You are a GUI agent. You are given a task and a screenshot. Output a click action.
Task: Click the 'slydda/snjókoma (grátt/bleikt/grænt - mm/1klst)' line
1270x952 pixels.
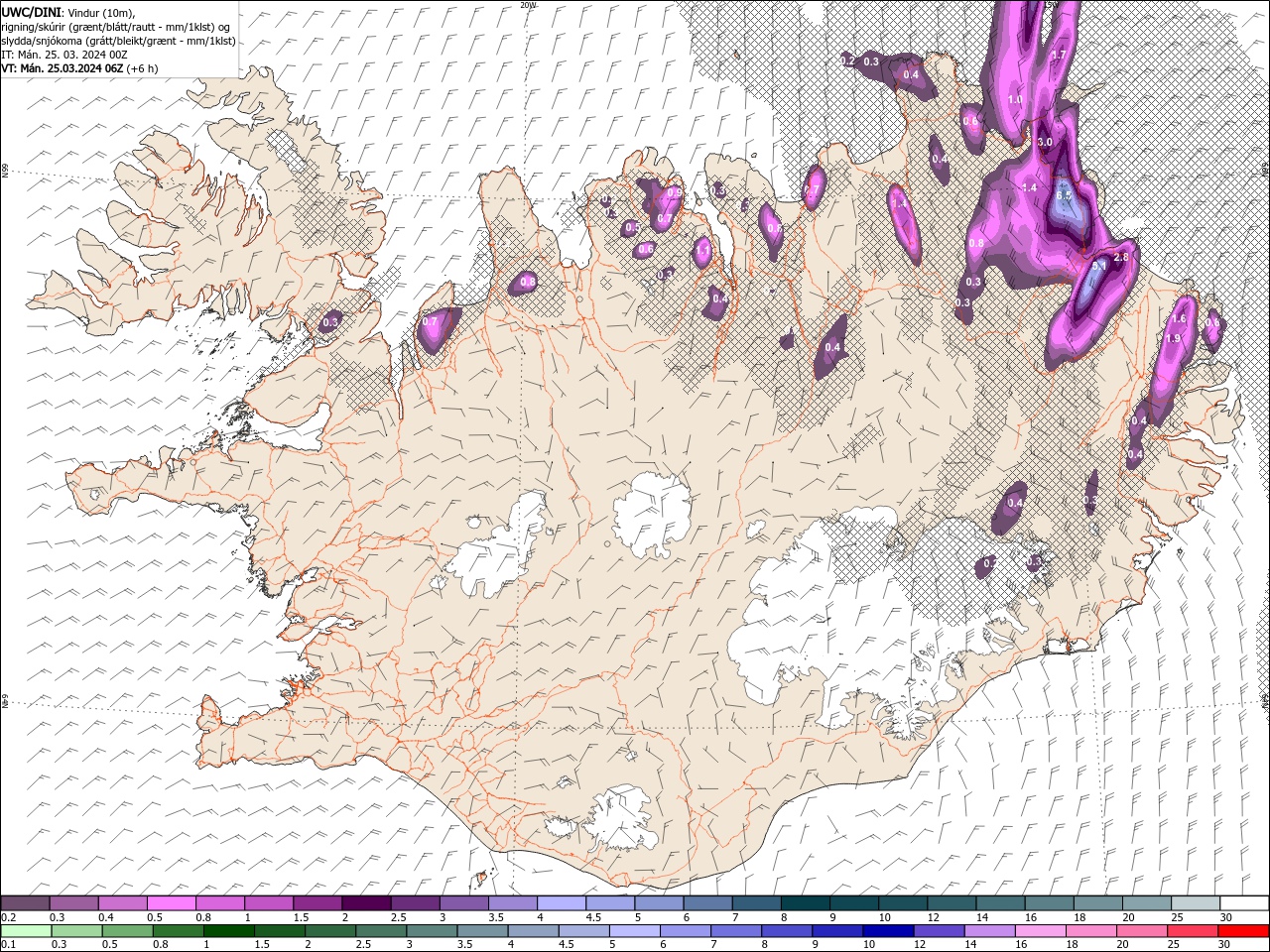(x=119, y=41)
